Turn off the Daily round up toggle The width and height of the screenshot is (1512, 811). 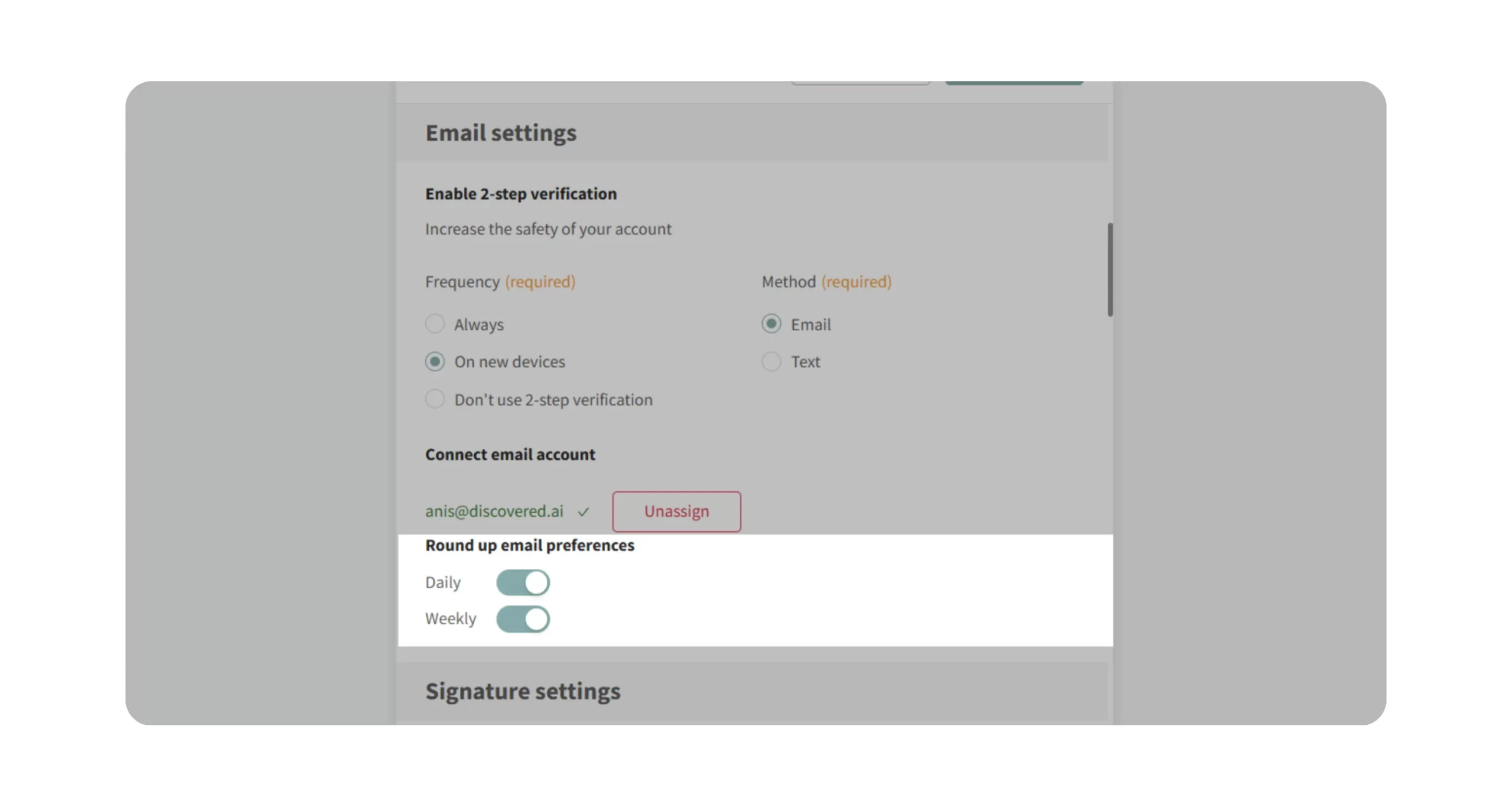point(523,582)
